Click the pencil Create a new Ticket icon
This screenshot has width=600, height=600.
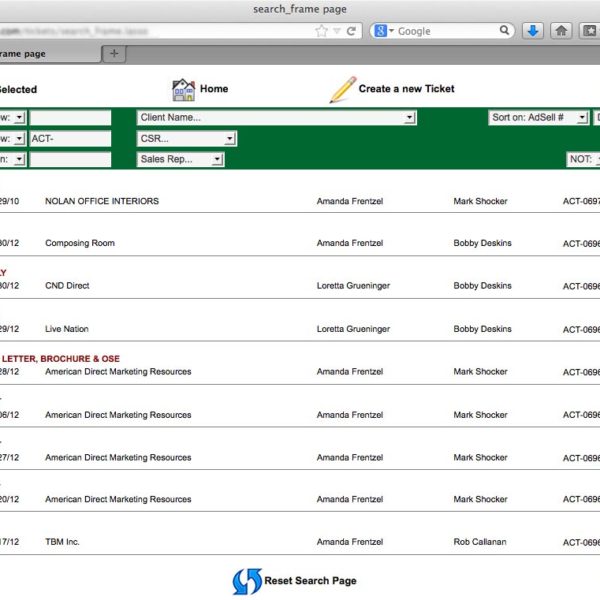pos(342,89)
